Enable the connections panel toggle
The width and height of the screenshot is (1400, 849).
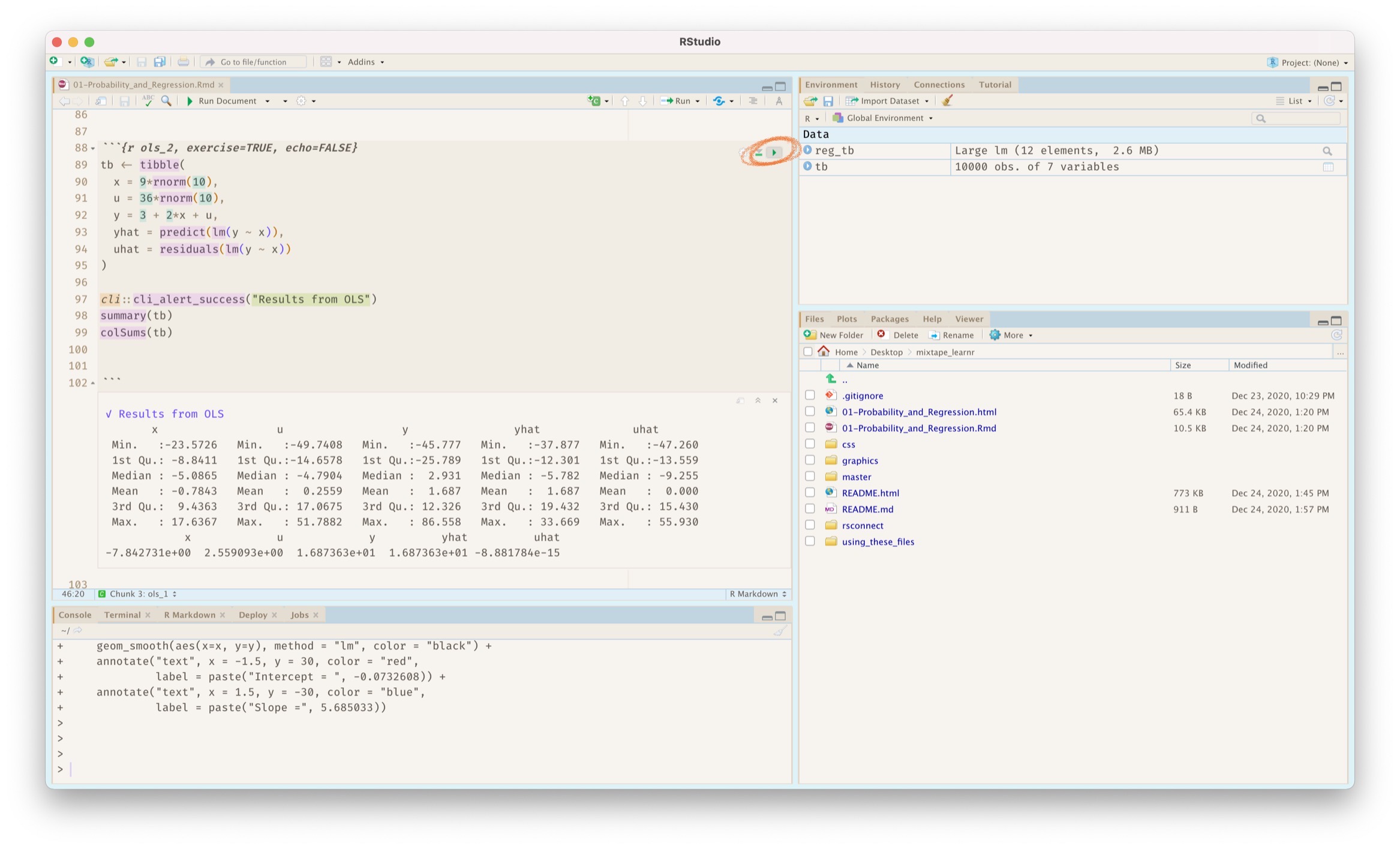click(x=935, y=84)
